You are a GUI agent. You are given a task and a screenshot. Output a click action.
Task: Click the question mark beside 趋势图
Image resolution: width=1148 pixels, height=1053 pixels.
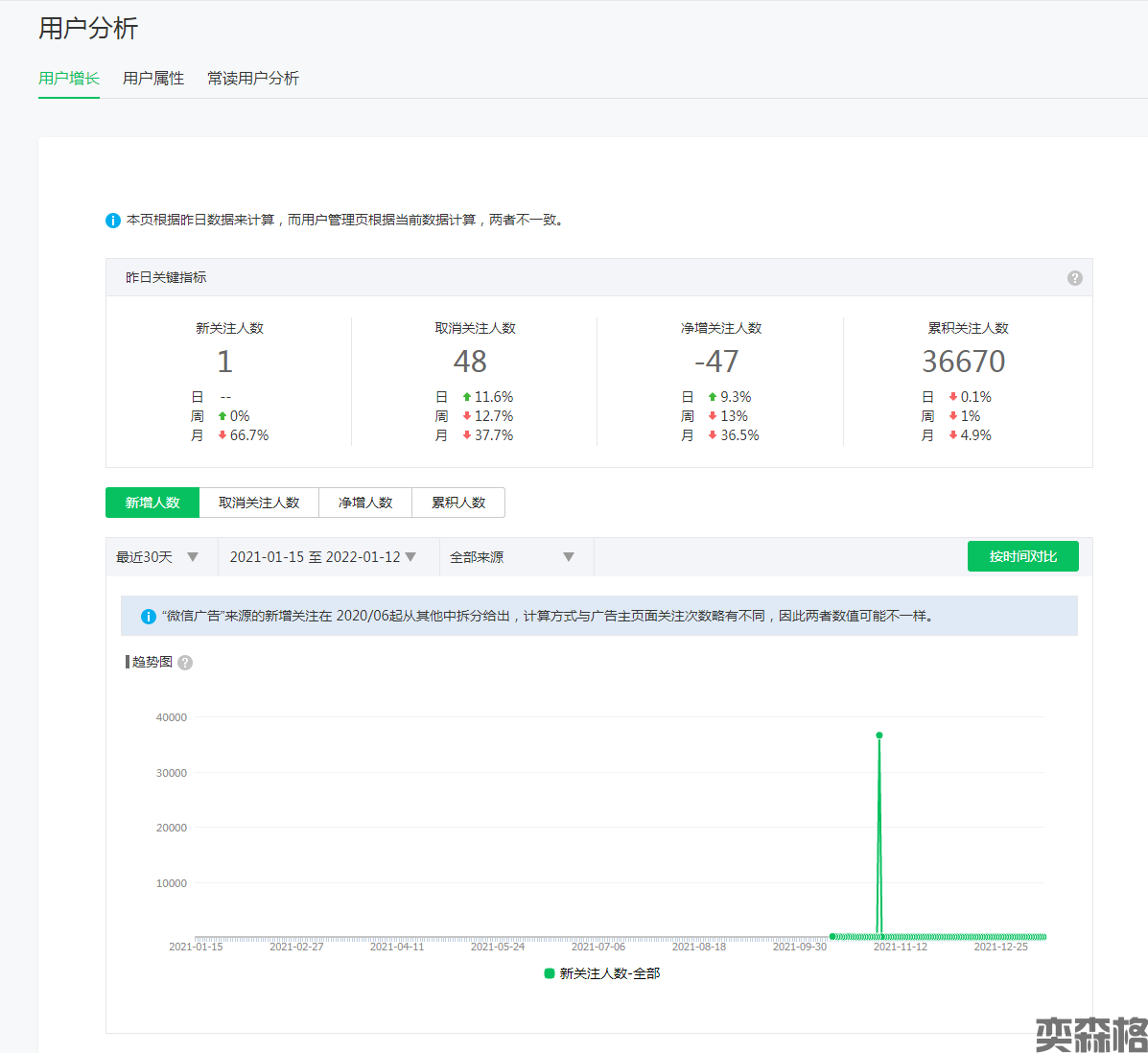tap(185, 663)
